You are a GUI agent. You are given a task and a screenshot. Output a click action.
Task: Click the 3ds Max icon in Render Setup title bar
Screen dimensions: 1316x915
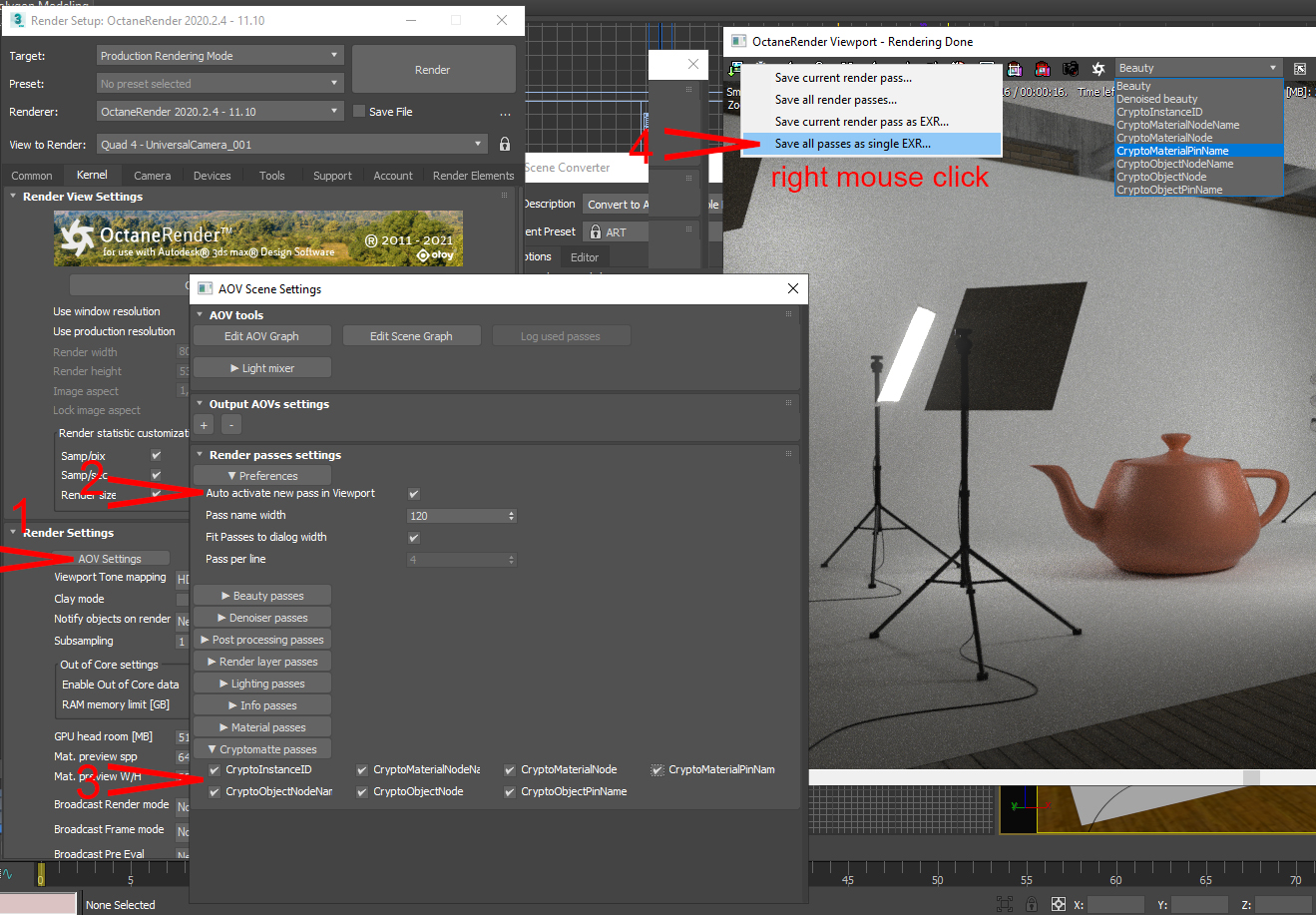pyautogui.click(x=17, y=20)
